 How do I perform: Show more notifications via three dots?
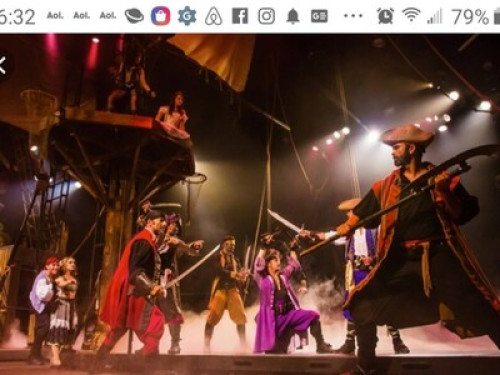tap(353, 16)
